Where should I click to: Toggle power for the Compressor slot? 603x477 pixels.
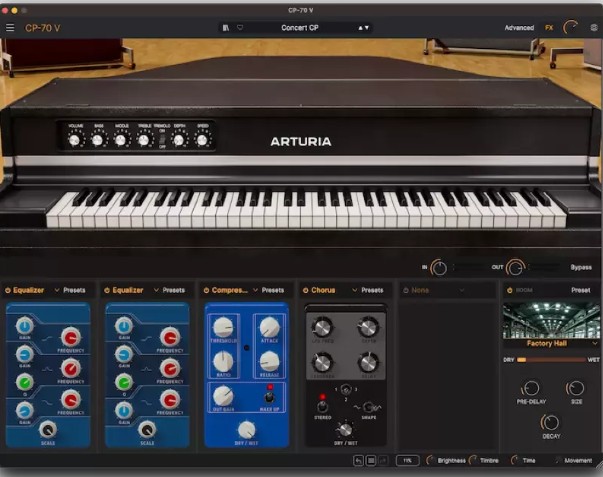pyautogui.click(x=206, y=290)
